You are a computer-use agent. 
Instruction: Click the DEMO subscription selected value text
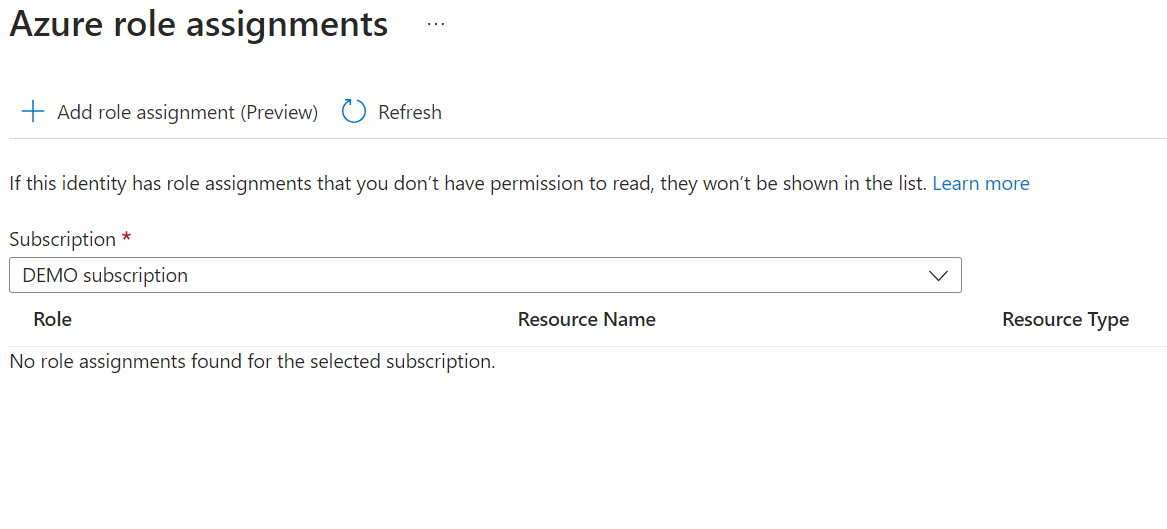coord(105,276)
